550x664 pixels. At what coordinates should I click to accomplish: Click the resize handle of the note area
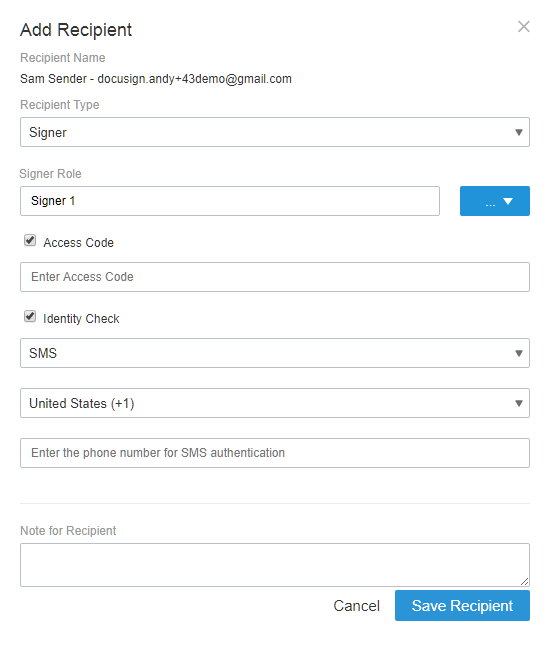click(x=525, y=581)
